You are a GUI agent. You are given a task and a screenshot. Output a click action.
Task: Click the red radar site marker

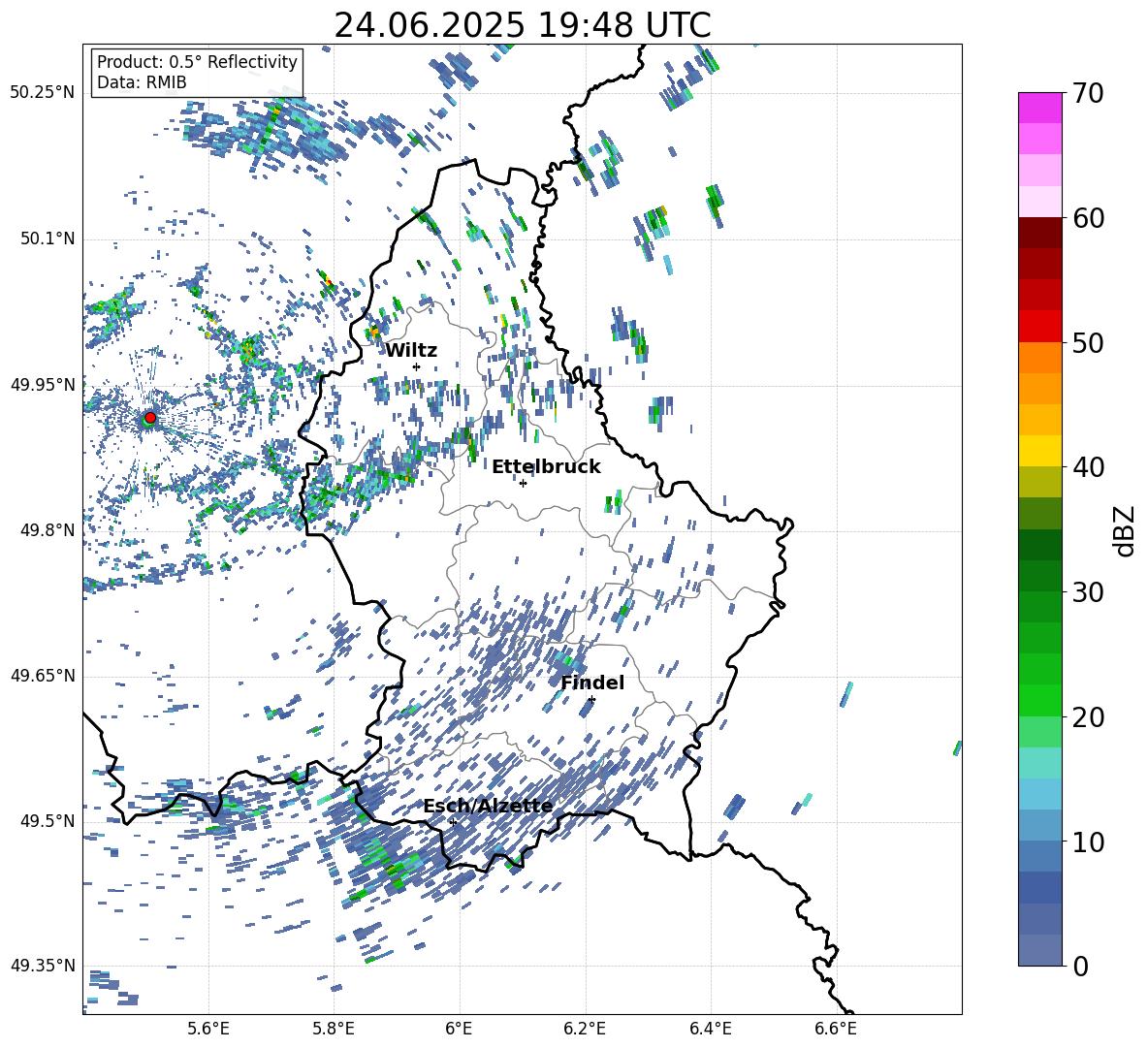150,417
